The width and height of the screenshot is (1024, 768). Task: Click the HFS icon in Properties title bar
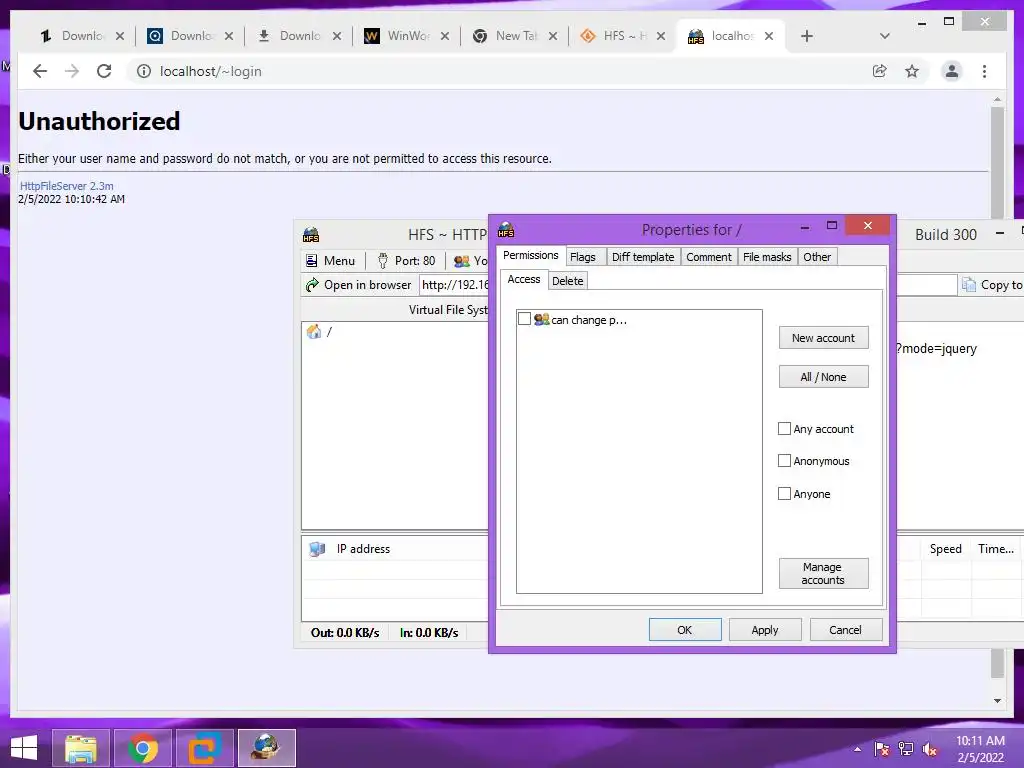click(506, 229)
